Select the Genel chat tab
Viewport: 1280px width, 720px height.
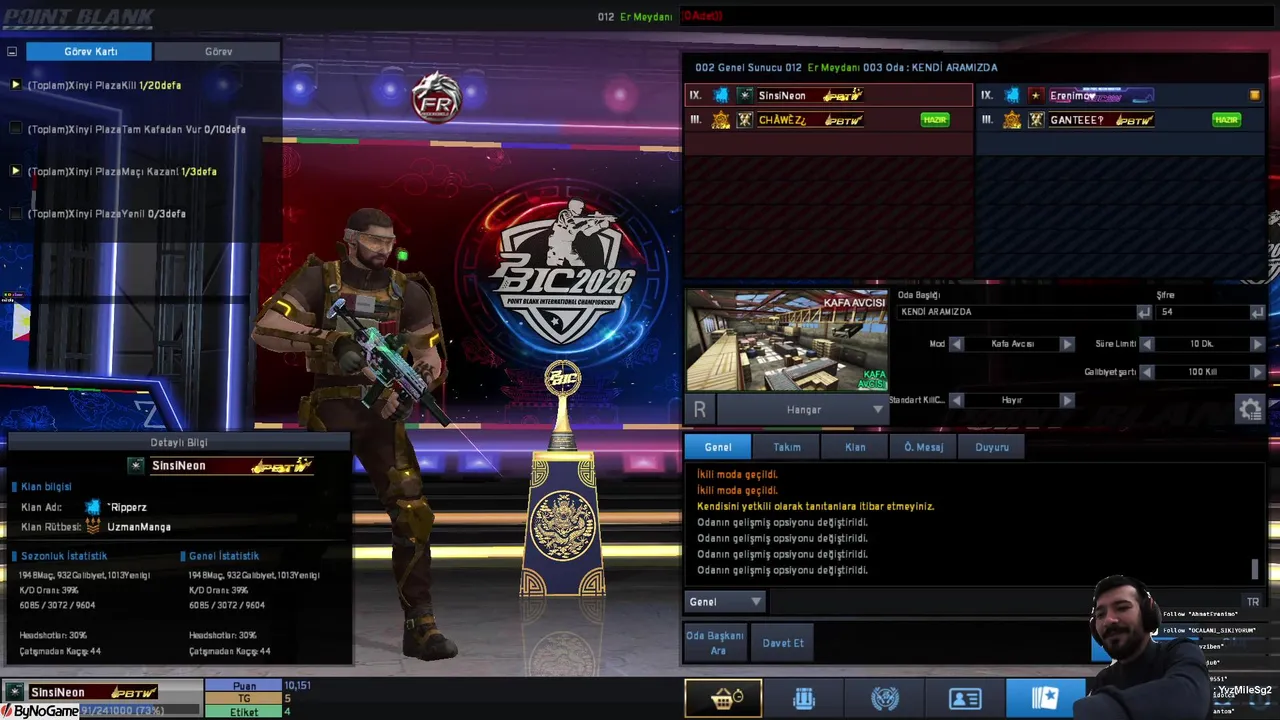coord(718,447)
